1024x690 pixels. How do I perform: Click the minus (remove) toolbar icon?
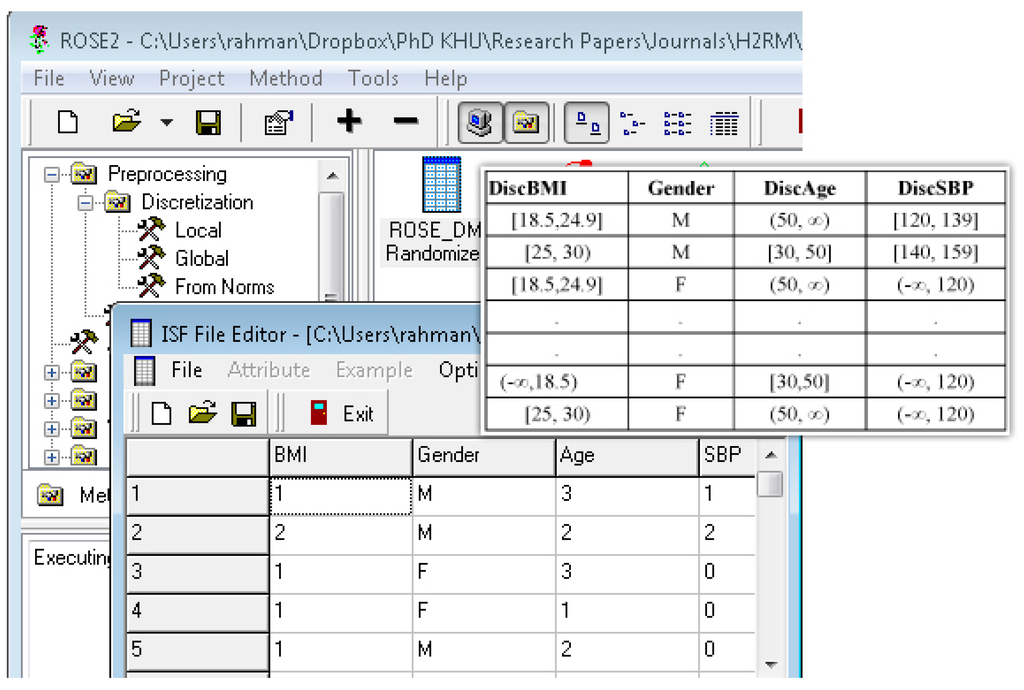pos(405,122)
